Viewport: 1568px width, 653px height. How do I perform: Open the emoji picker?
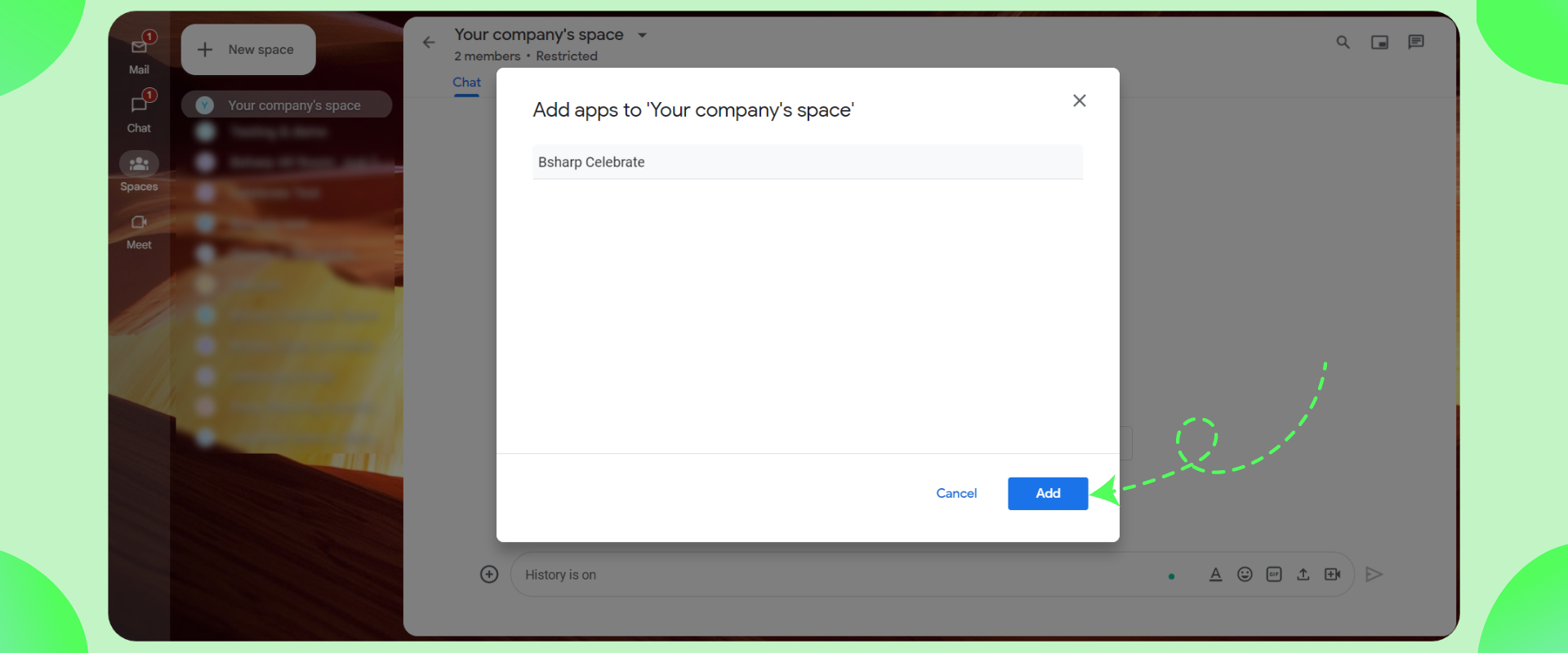point(1245,575)
